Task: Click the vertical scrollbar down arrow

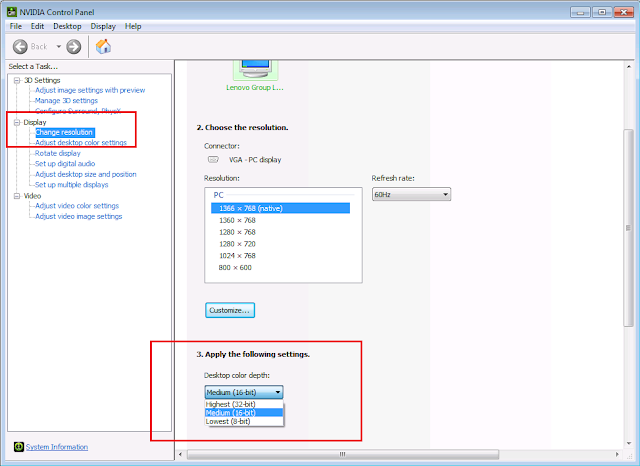Action: [629, 443]
